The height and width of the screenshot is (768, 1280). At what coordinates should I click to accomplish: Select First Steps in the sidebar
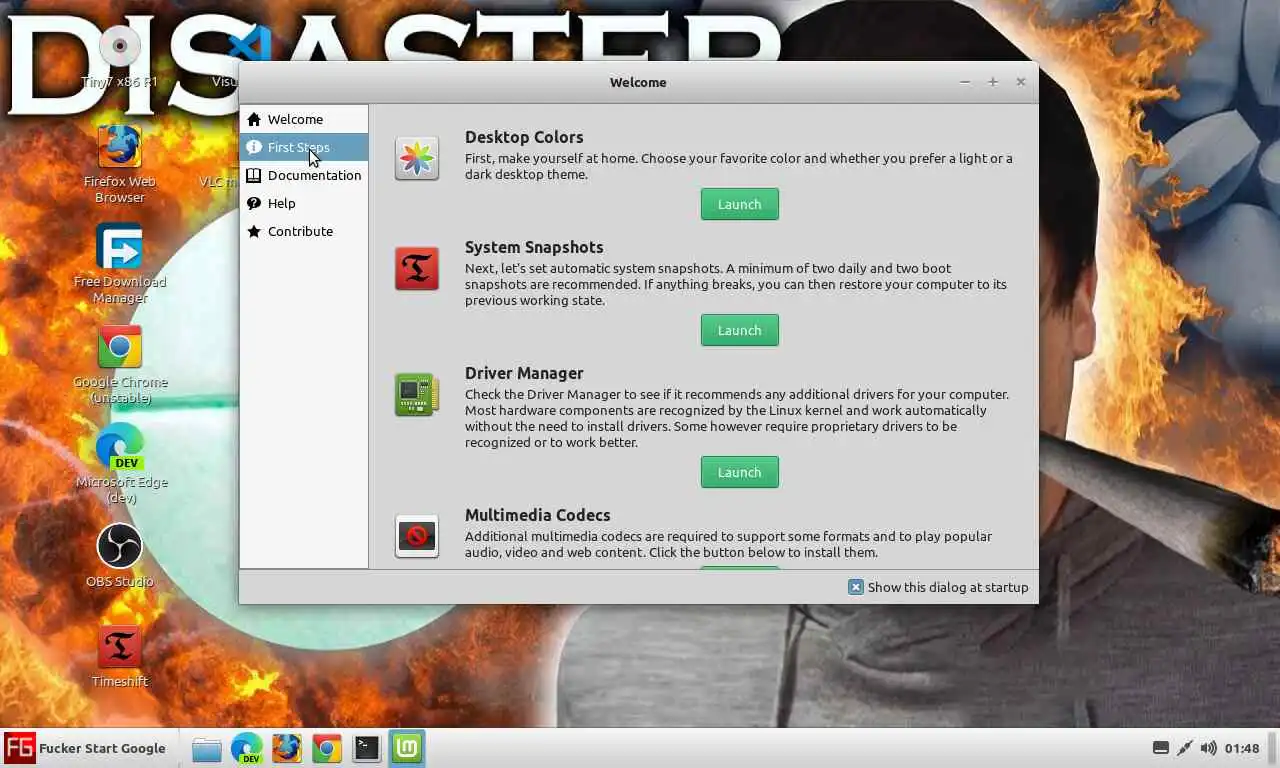(304, 147)
